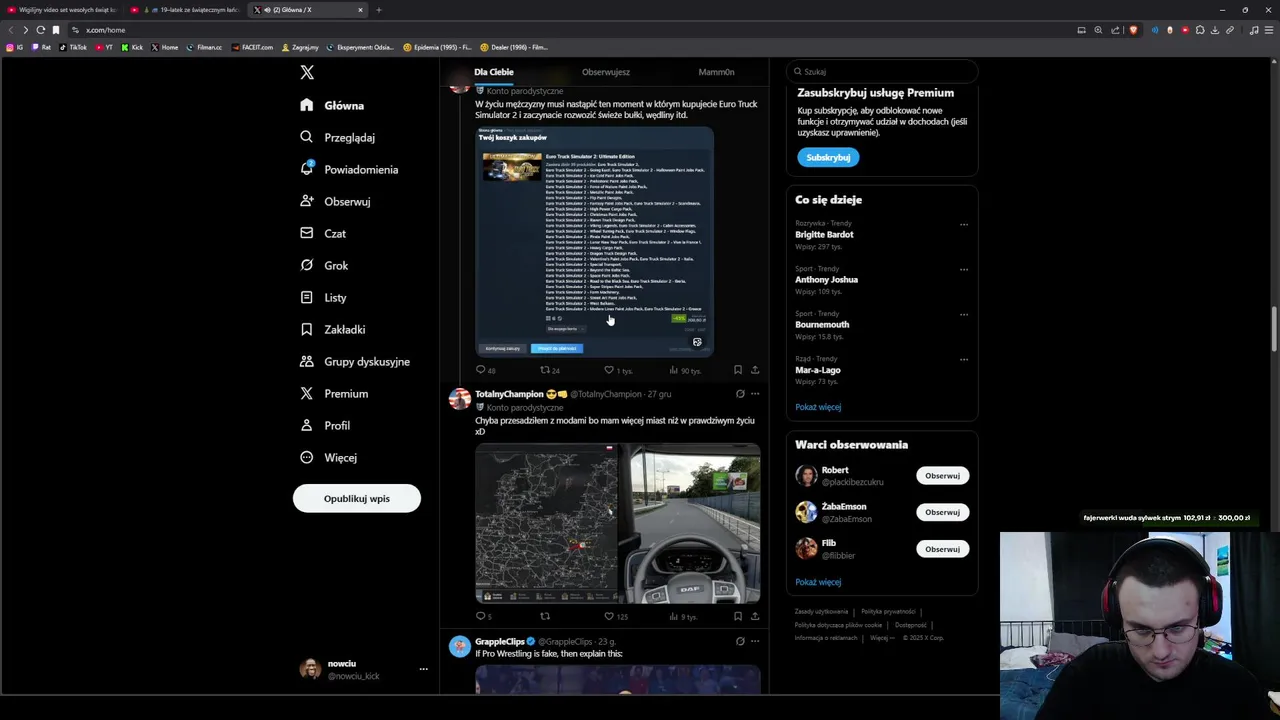Click Pokaż więcej under trends

[x=818, y=407]
